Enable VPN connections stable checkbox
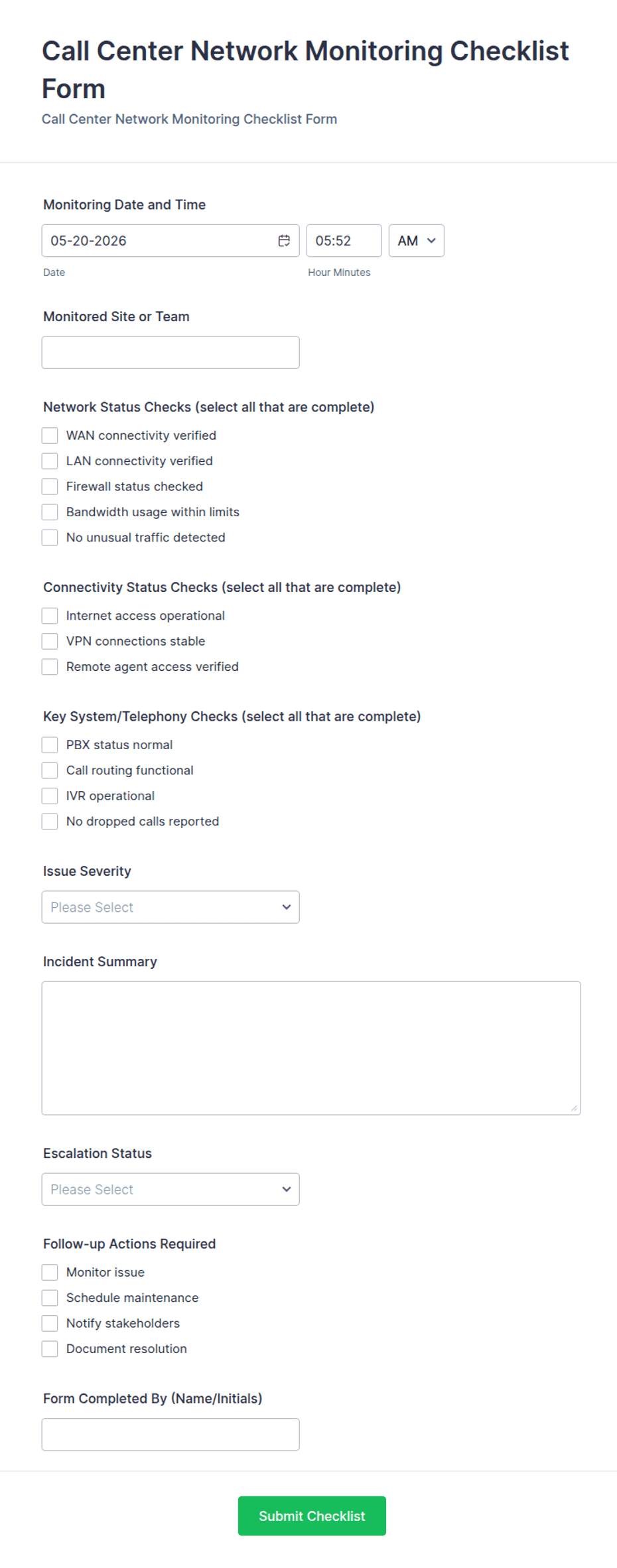The image size is (617, 1568). (x=50, y=641)
